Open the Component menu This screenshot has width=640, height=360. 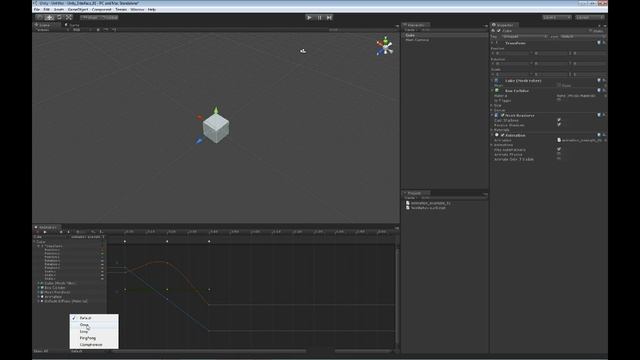[x=101, y=9]
